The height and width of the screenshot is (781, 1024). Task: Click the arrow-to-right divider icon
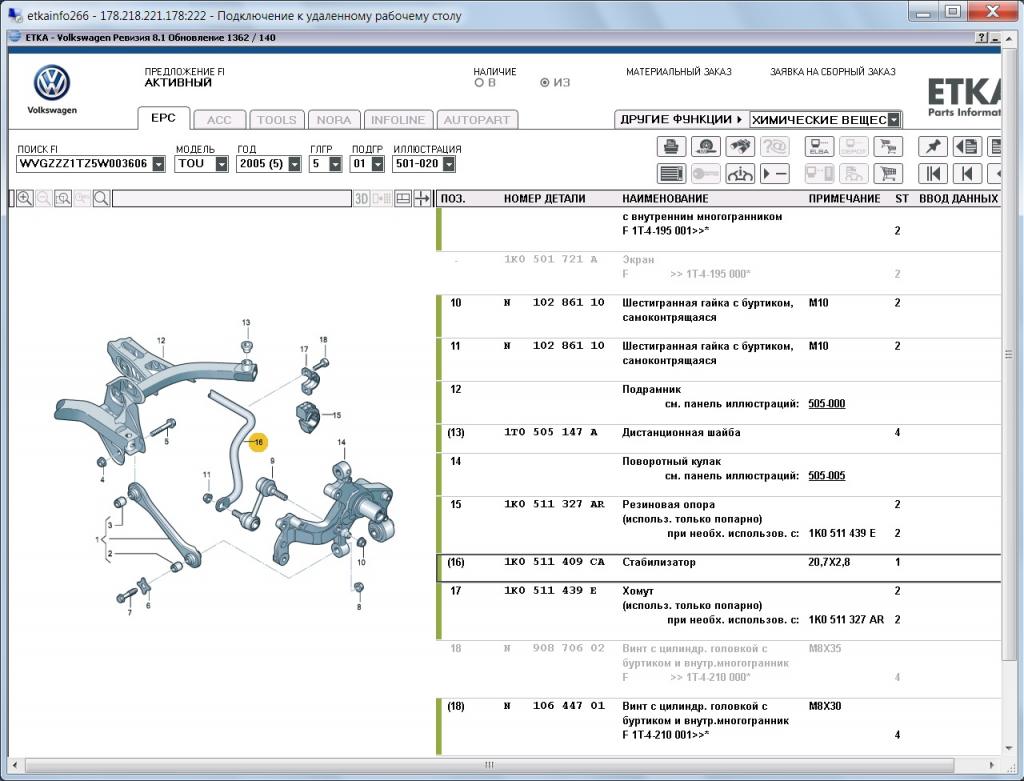(x=423, y=199)
